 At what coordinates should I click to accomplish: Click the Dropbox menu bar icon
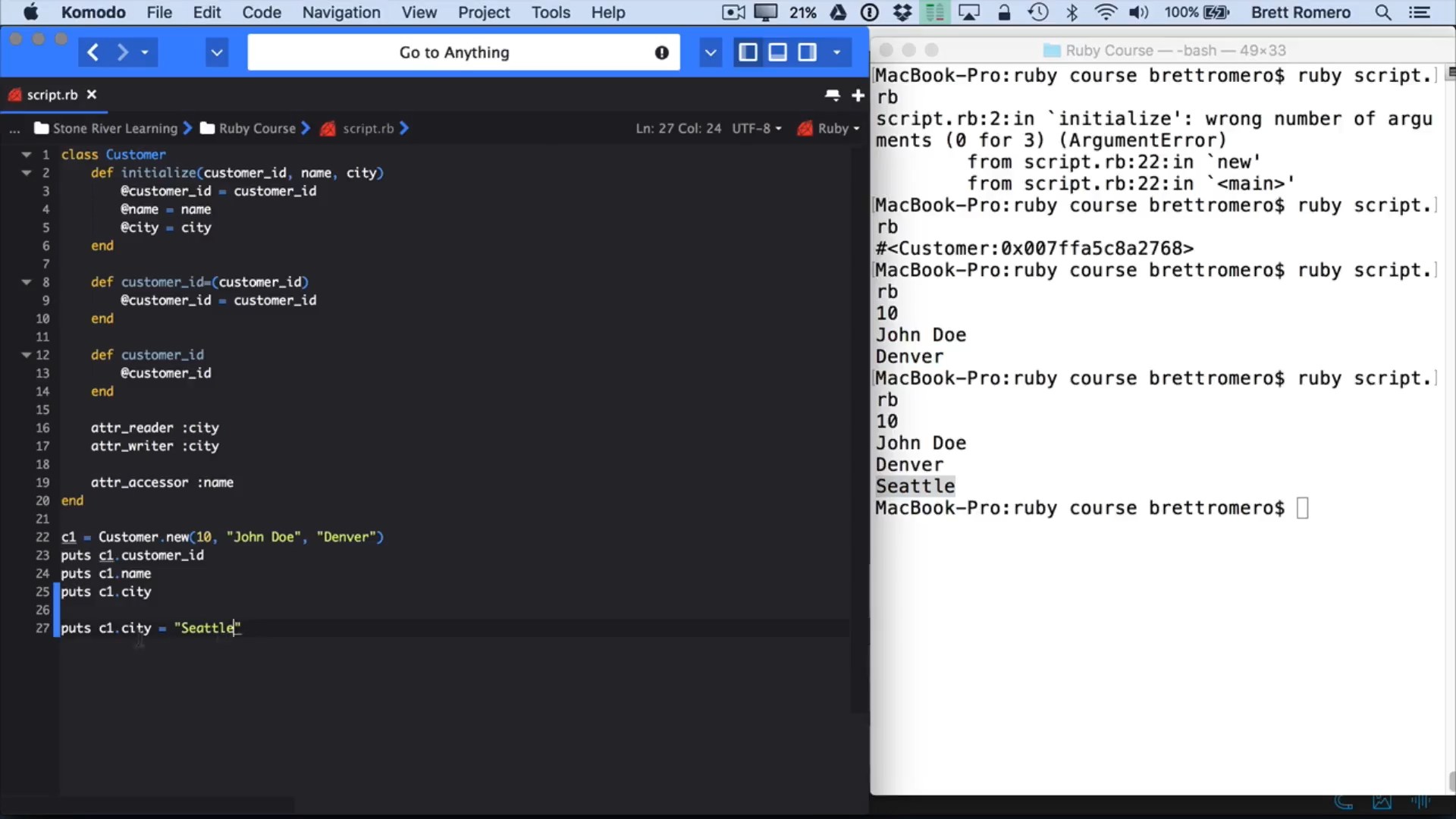click(x=902, y=12)
